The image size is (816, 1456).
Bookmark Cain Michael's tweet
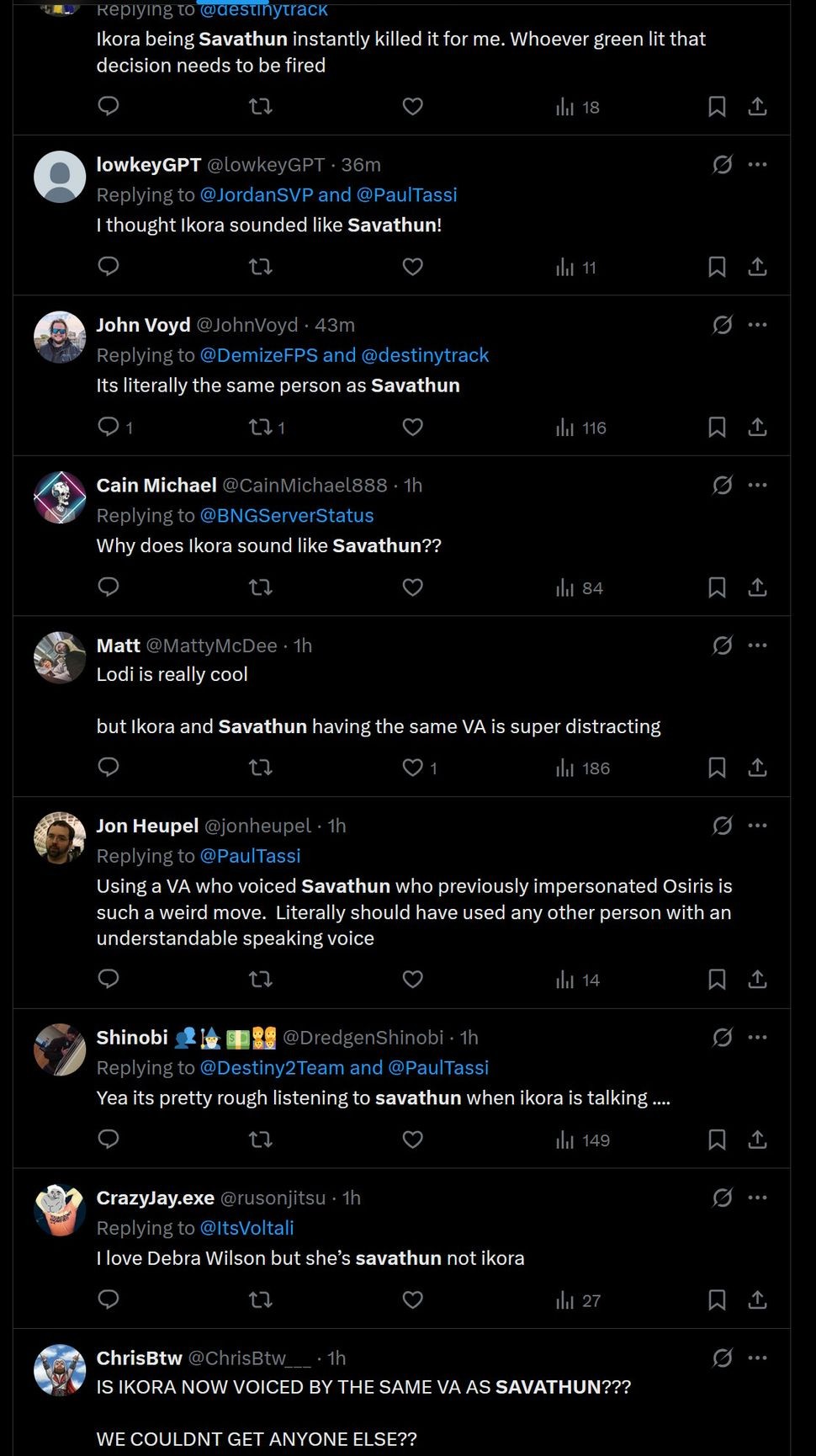pyautogui.click(x=717, y=587)
